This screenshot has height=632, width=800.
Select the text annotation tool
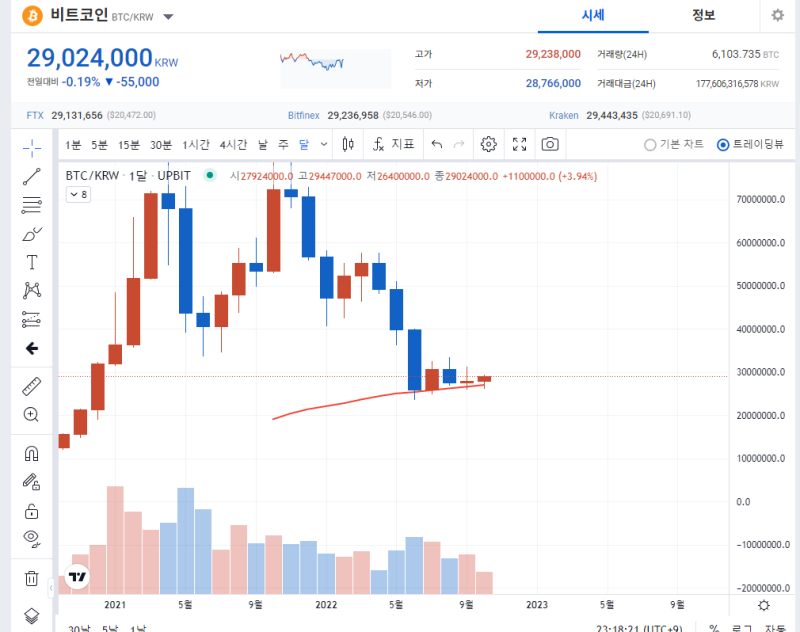point(32,262)
